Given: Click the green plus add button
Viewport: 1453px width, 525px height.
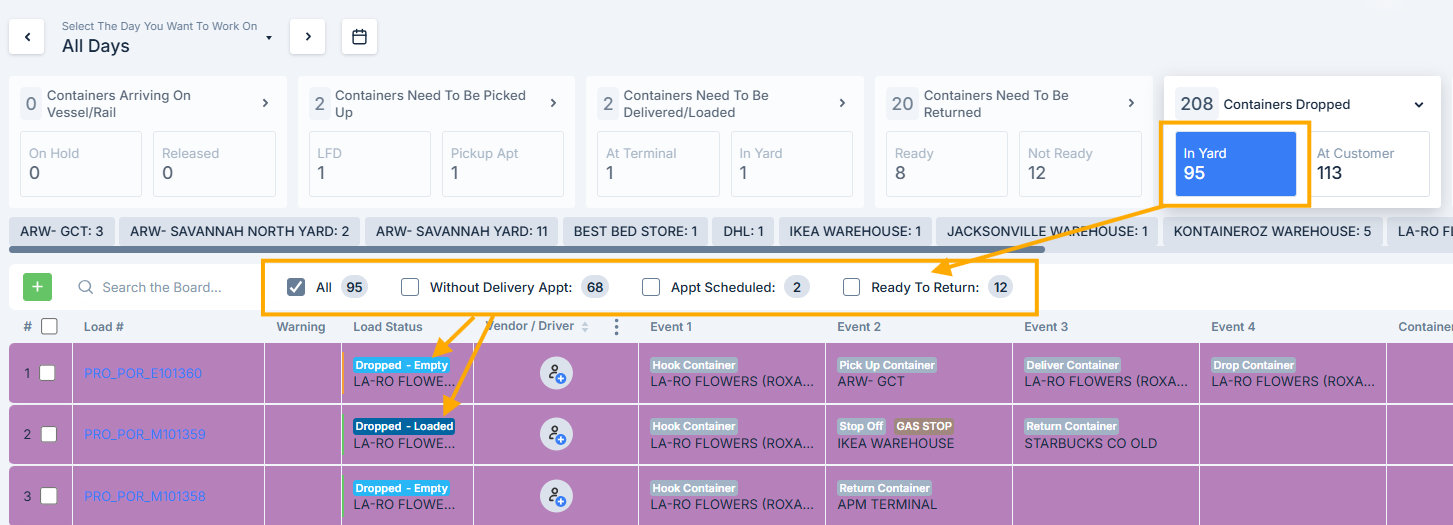Looking at the screenshot, I should click(37, 287).
